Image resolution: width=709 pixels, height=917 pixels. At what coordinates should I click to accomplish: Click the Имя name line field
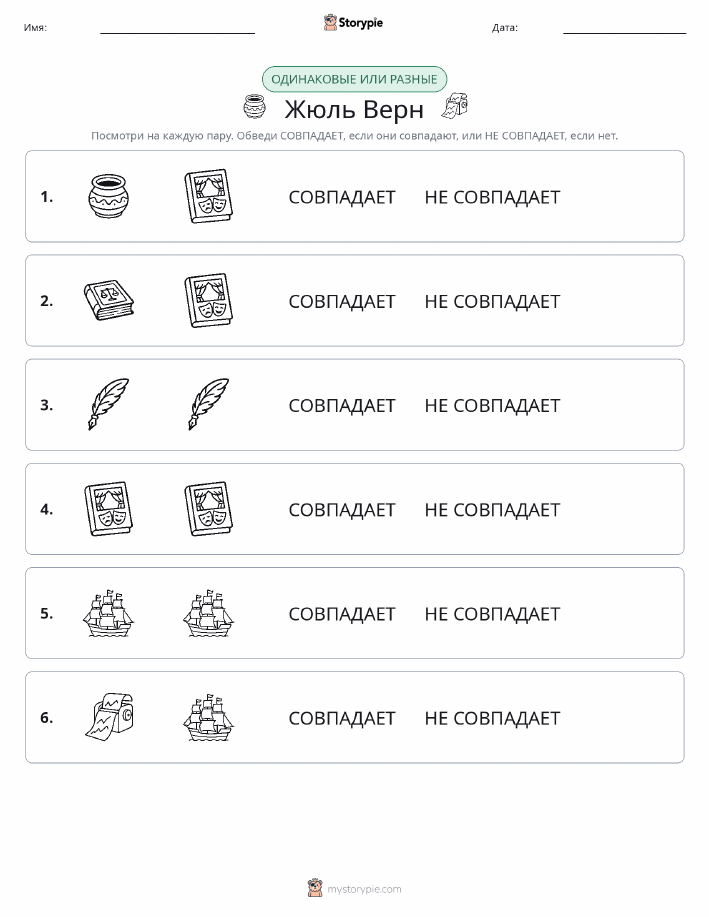click(177, 28)
